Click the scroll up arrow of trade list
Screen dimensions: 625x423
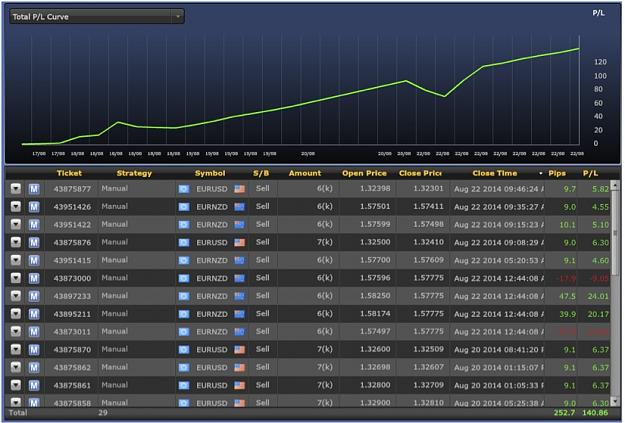615,185
